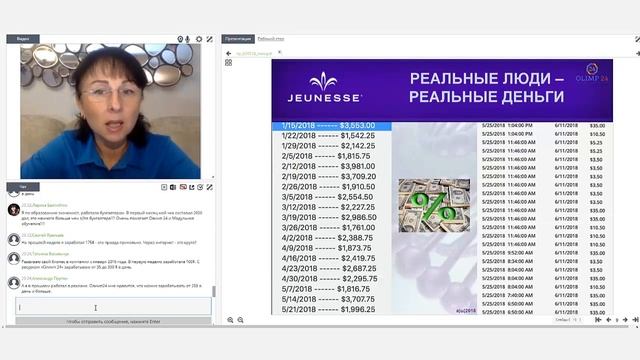The height and width of the screenshot is (360, 640).
Task: Click Larisa's dark avatar in chat
Action: pos(14,210)
